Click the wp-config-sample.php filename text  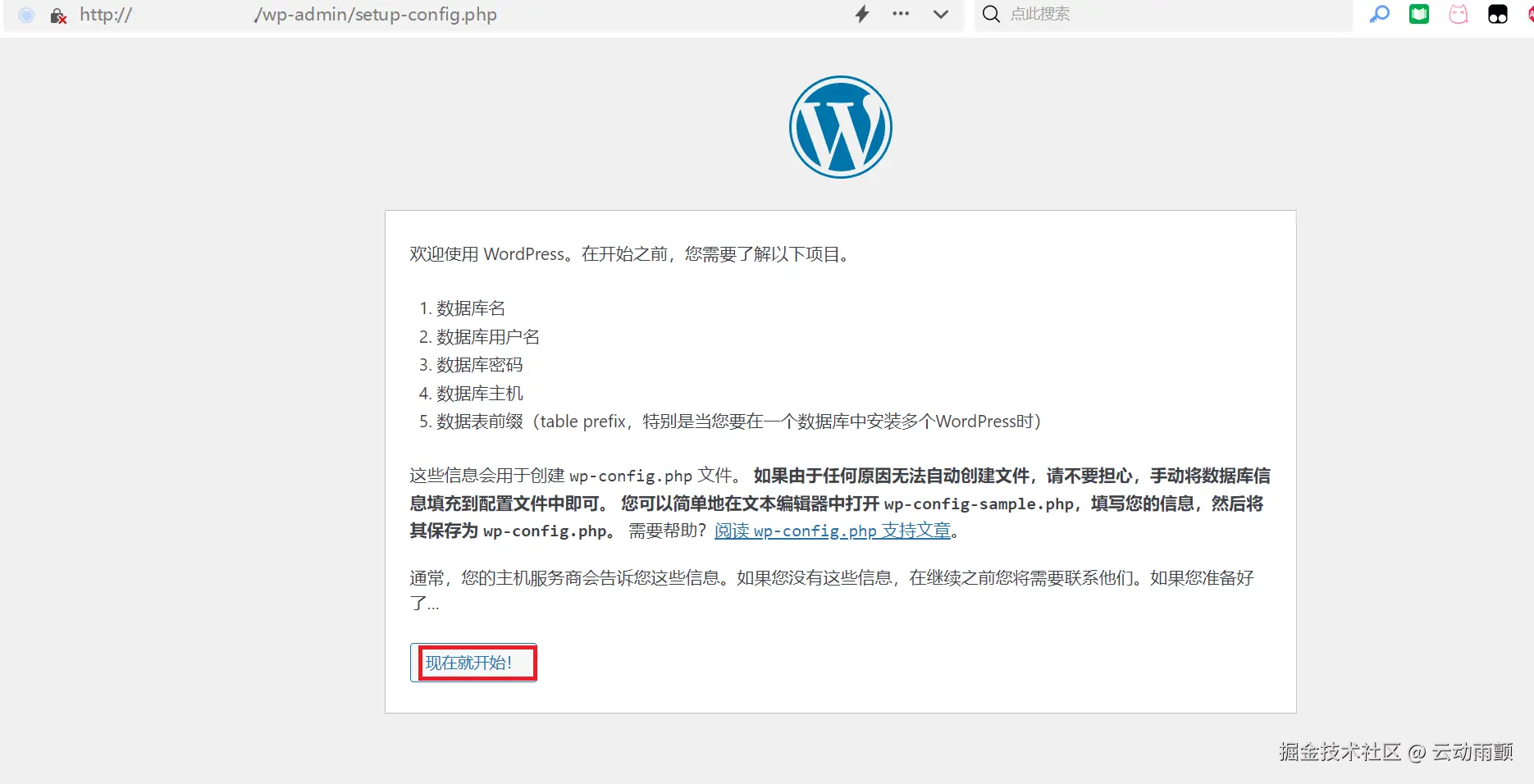point(979,504)
